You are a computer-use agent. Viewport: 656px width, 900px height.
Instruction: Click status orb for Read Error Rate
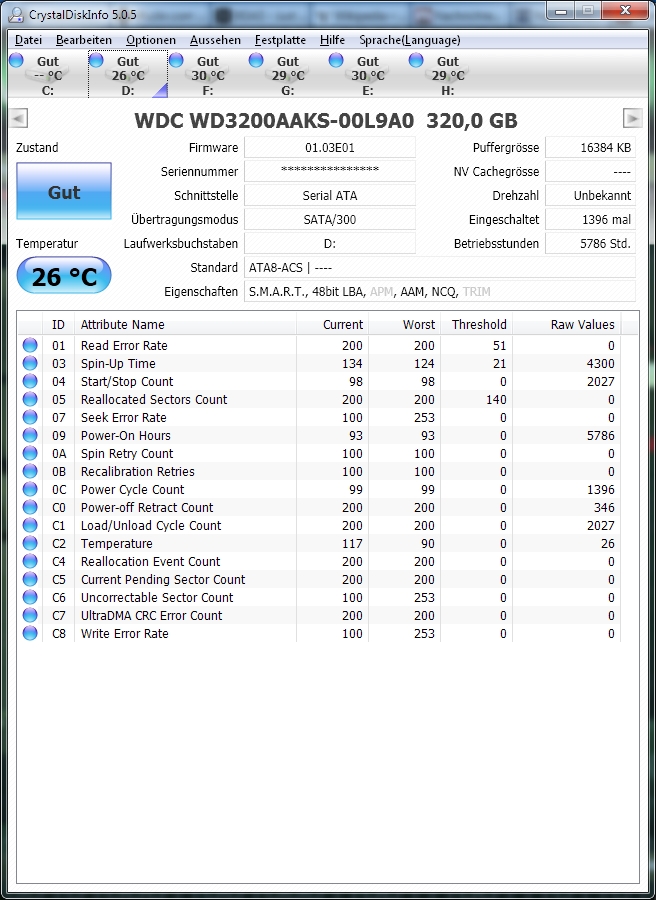point(30,345)
